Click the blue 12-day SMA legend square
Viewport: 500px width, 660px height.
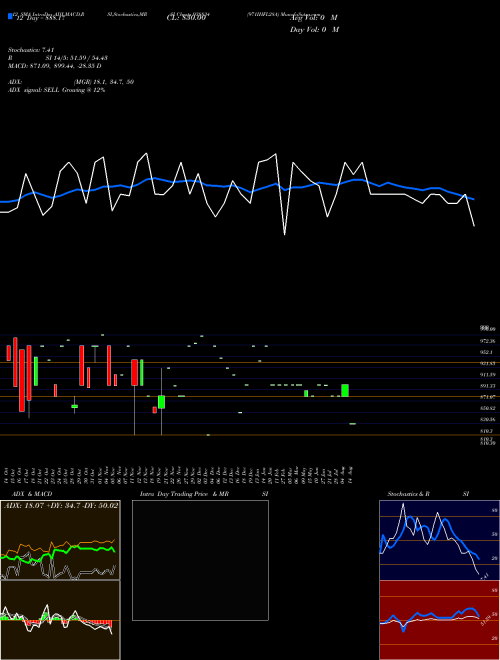click(10, 16)
